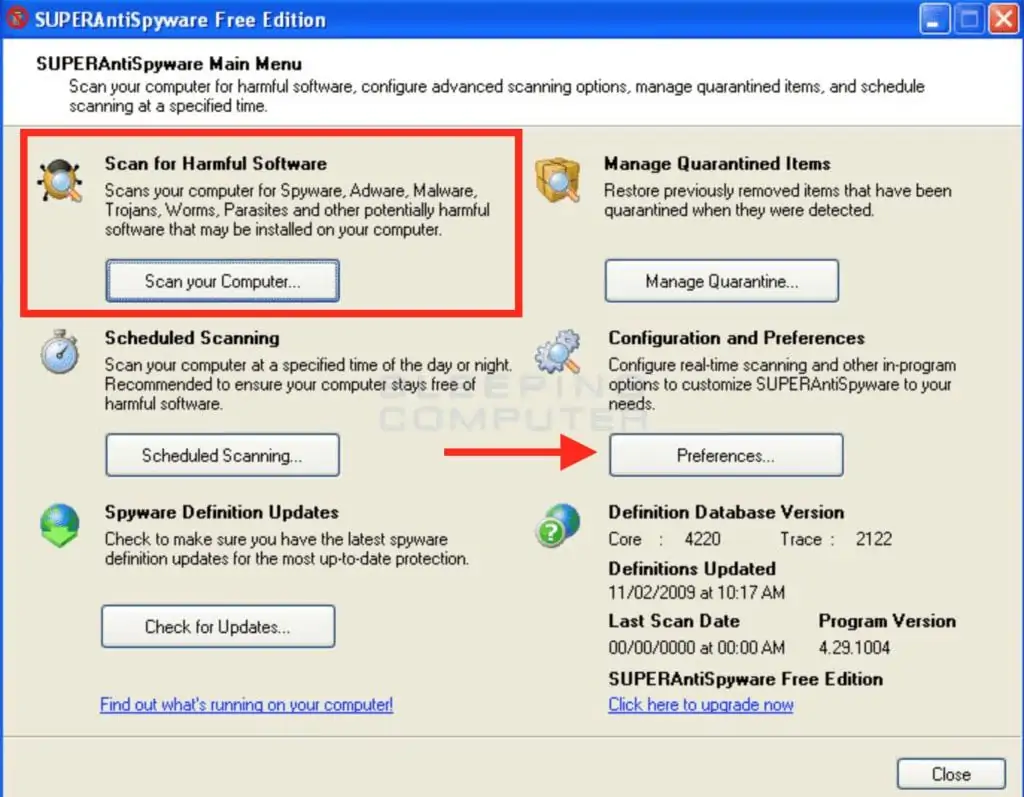Click the SUPERAntiSpyware title bar logo

pos(16,18)
